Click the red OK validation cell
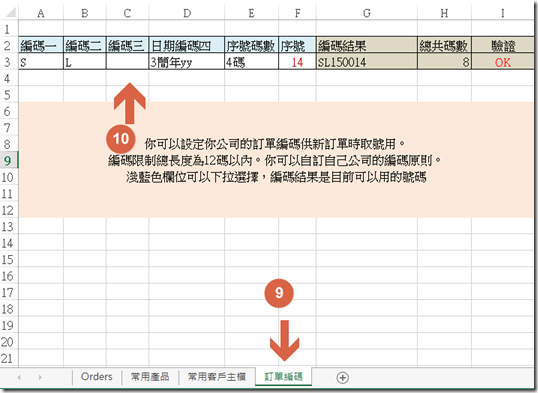Image resolution: width=538 pixels, height=393 pixels. 502,61
